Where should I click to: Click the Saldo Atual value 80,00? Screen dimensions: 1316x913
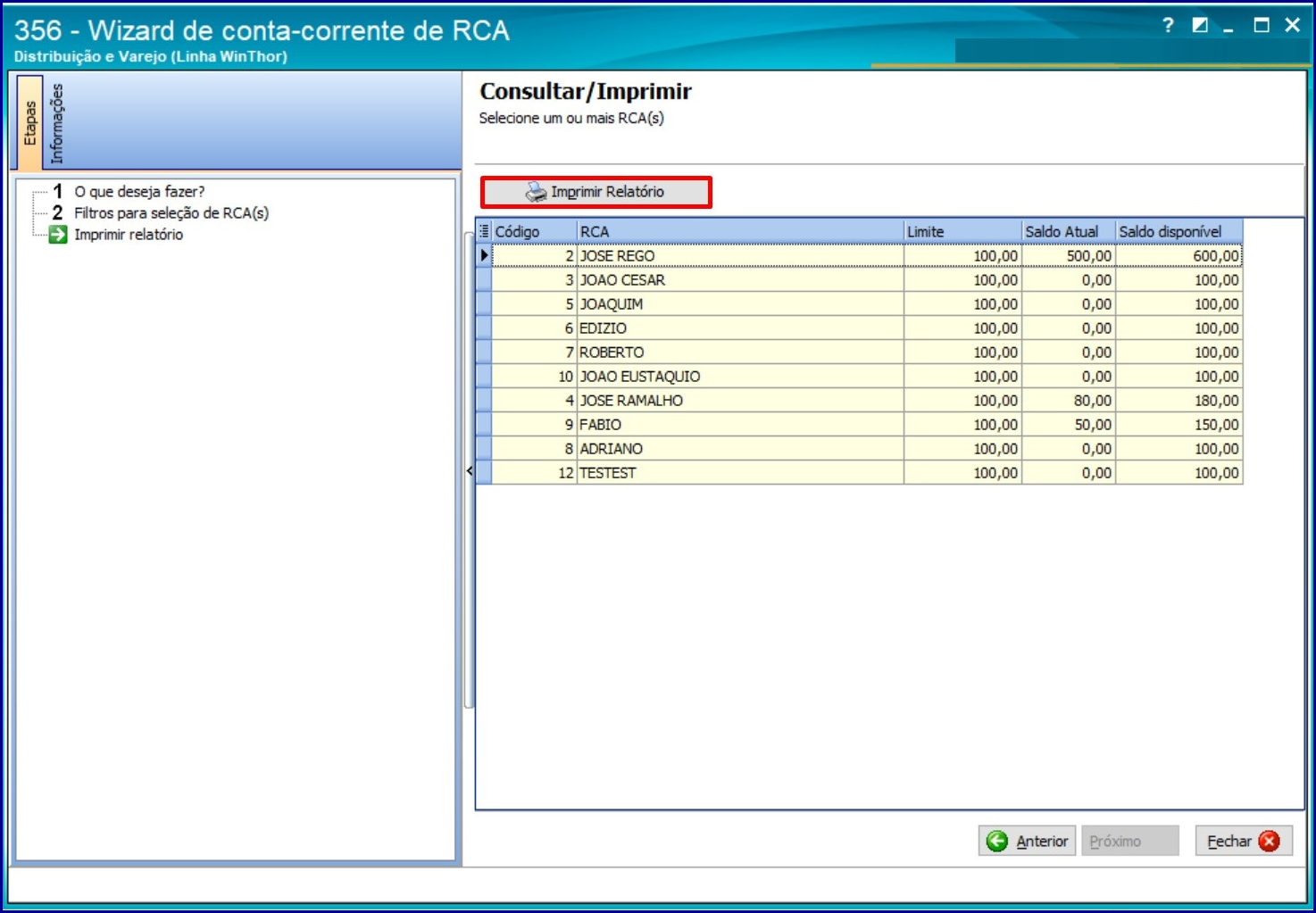coord(1069,401)
